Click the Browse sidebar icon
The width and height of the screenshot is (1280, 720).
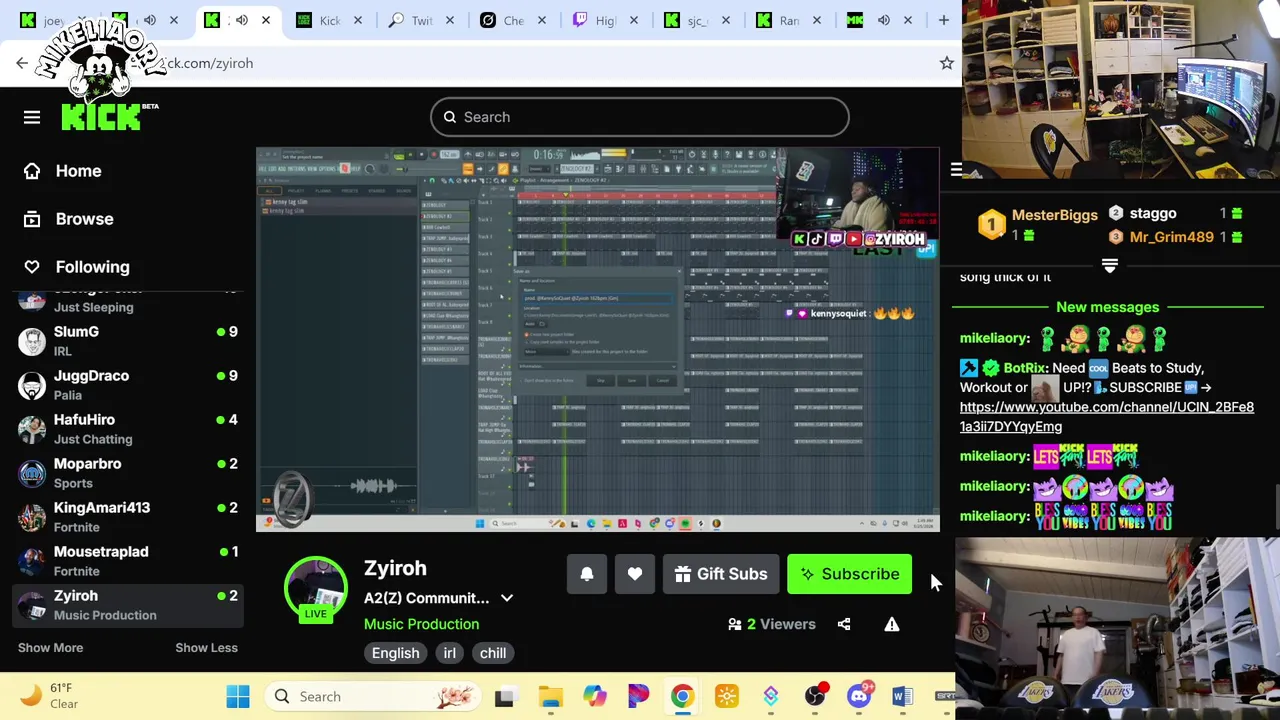tap(32, 219)
